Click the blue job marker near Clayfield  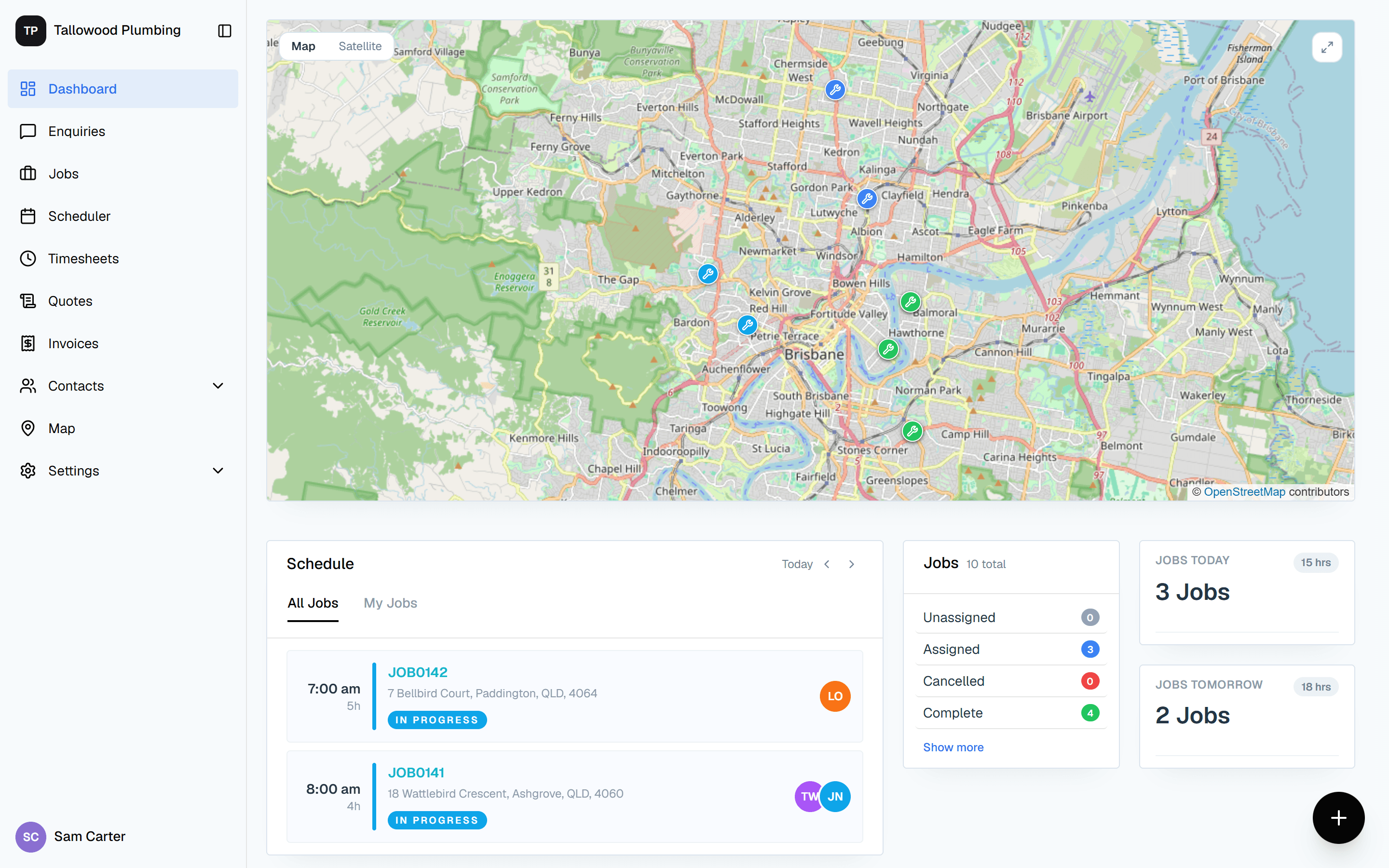(867, 199)
